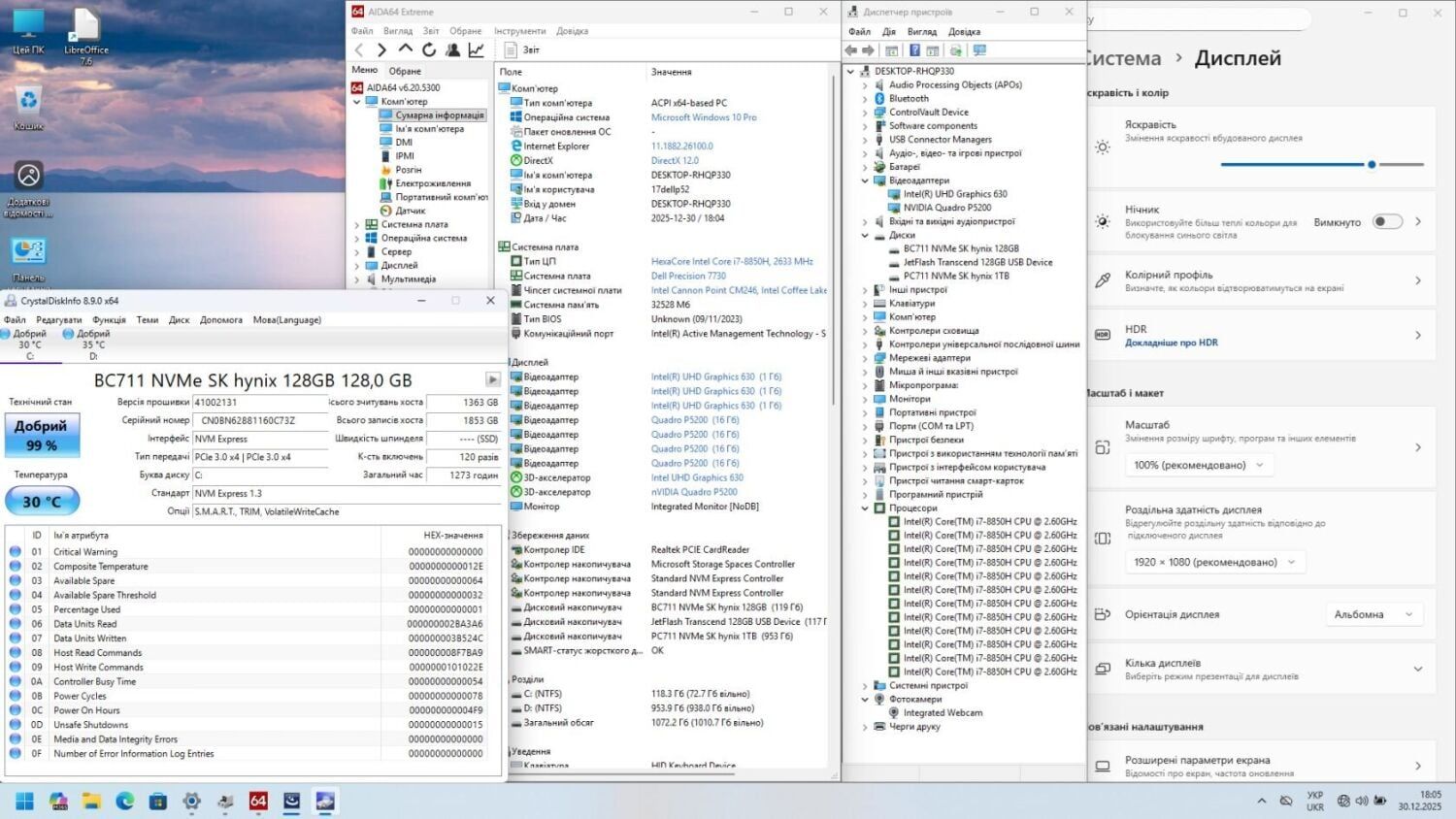
Task: Open the Альбомна orientation dropdown
Action: coord(1373,614)
